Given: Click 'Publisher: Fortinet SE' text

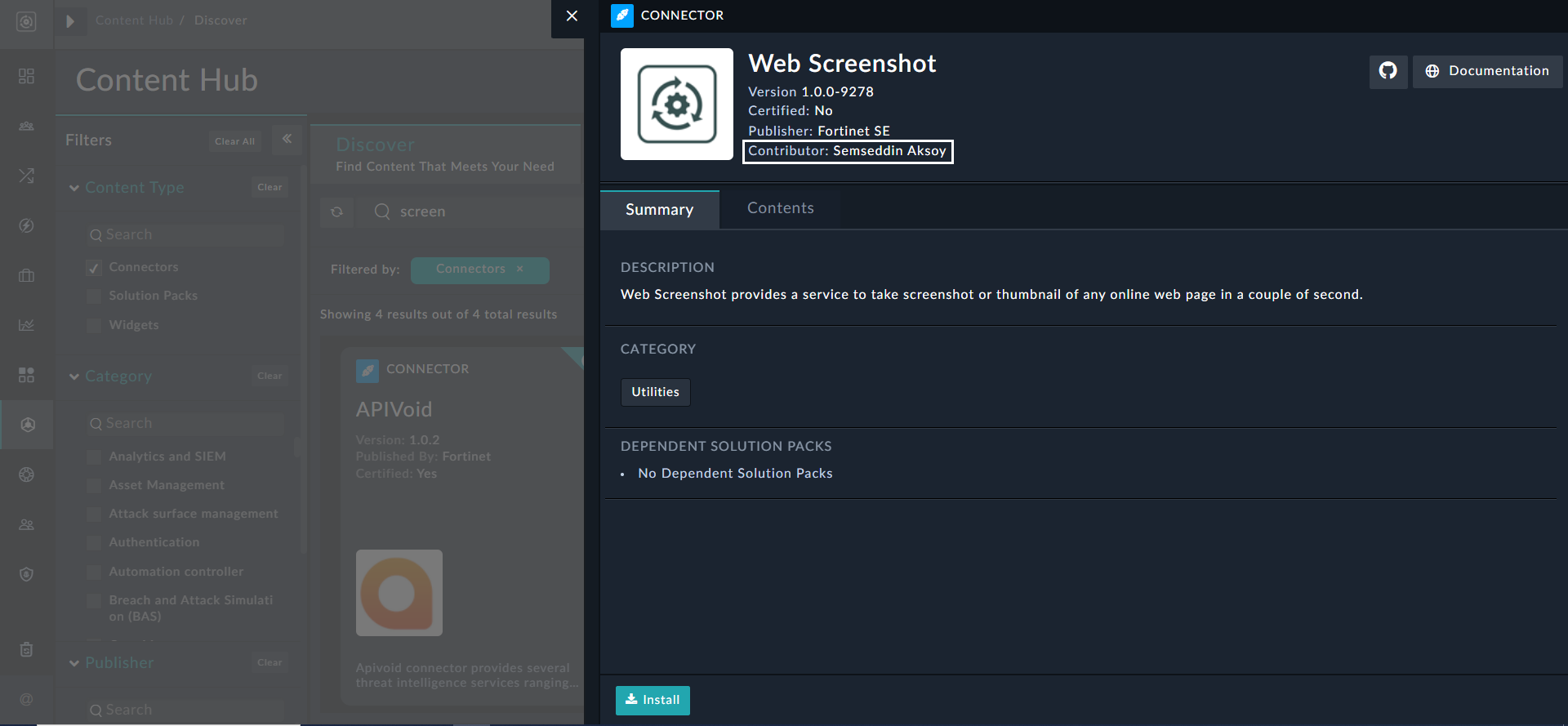Looking at the screenshot, I should (x=819, y=131).
